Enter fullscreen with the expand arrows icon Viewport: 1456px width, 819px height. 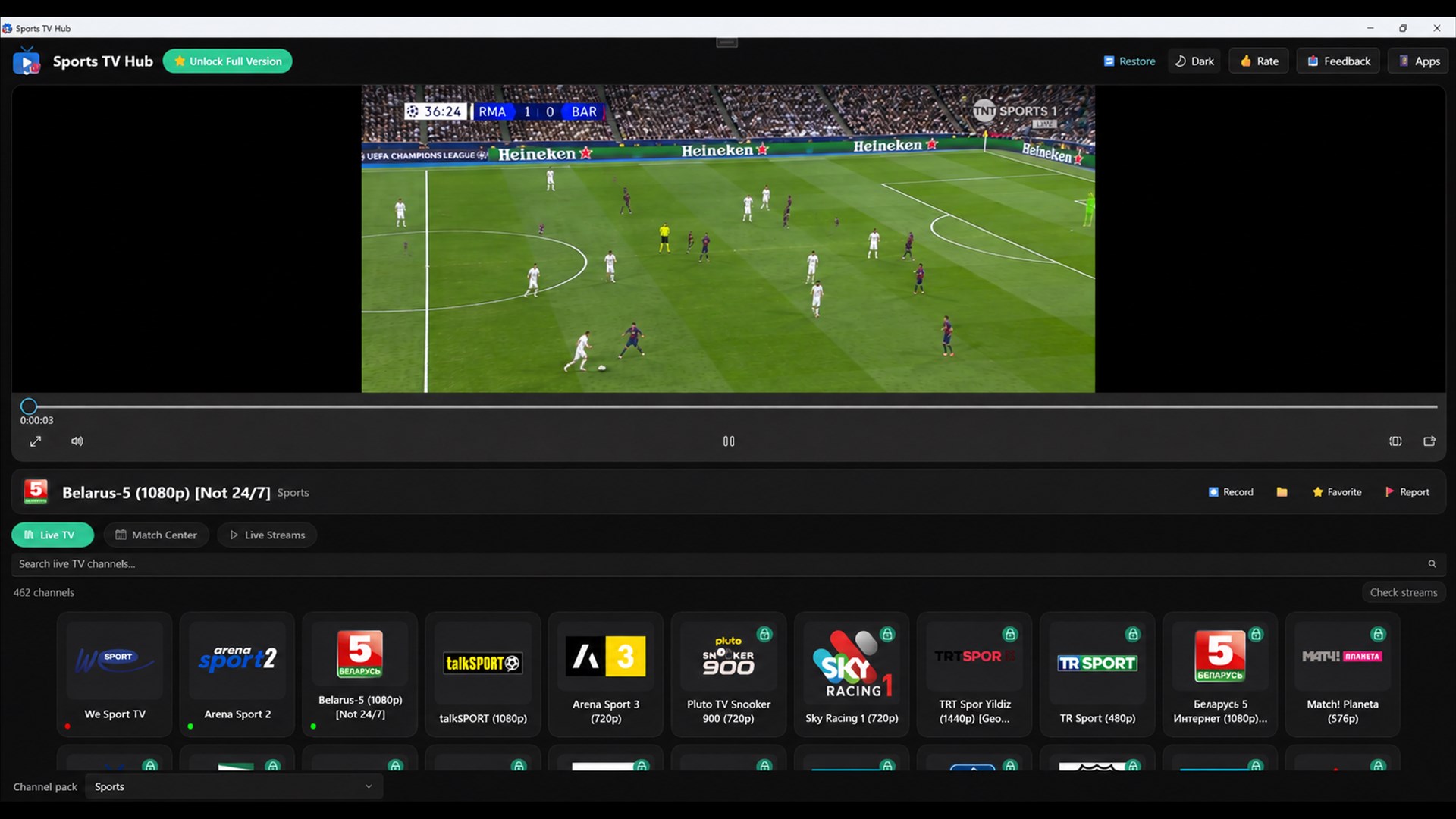pos(36,441)
